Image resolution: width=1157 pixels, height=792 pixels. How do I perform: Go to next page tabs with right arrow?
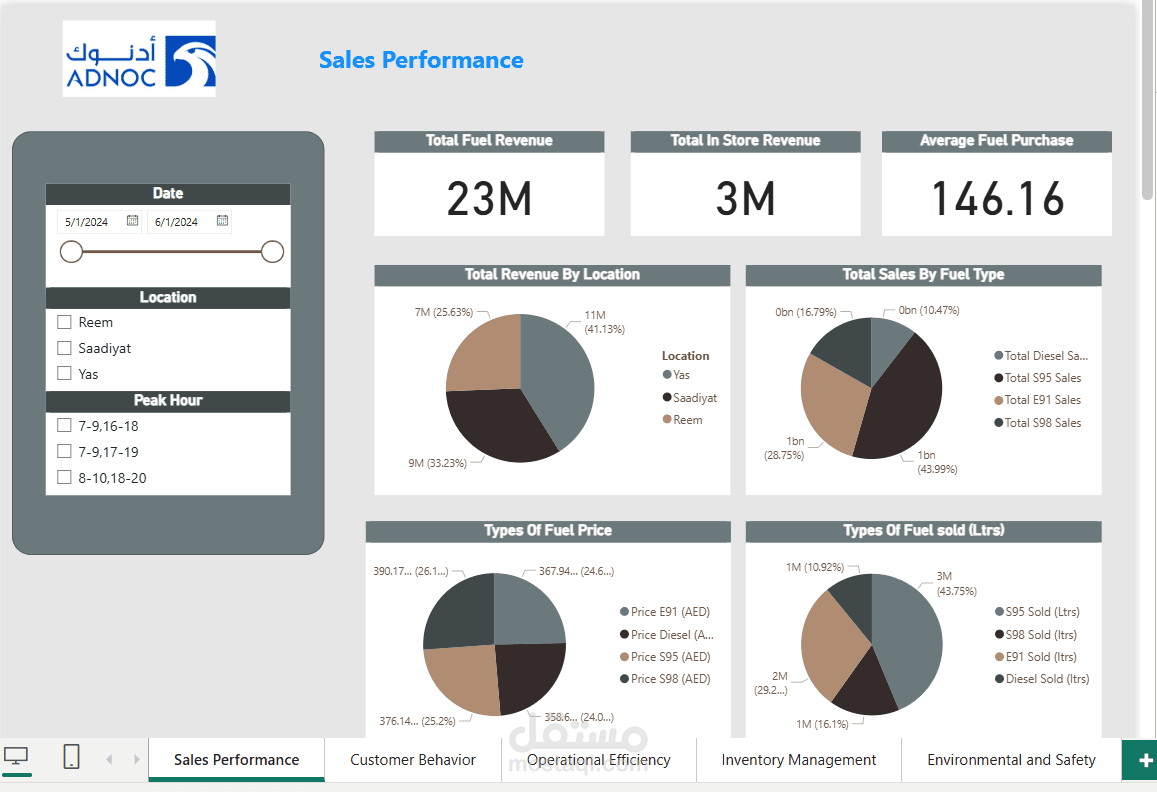click(x=137, y=760)
